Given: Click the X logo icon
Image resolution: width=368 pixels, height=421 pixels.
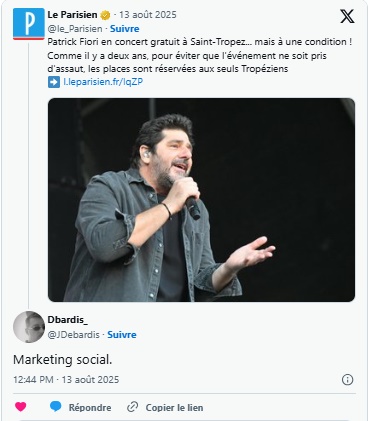Looking at the screenshot, I should pyautogui.click(x=347, y=16).
